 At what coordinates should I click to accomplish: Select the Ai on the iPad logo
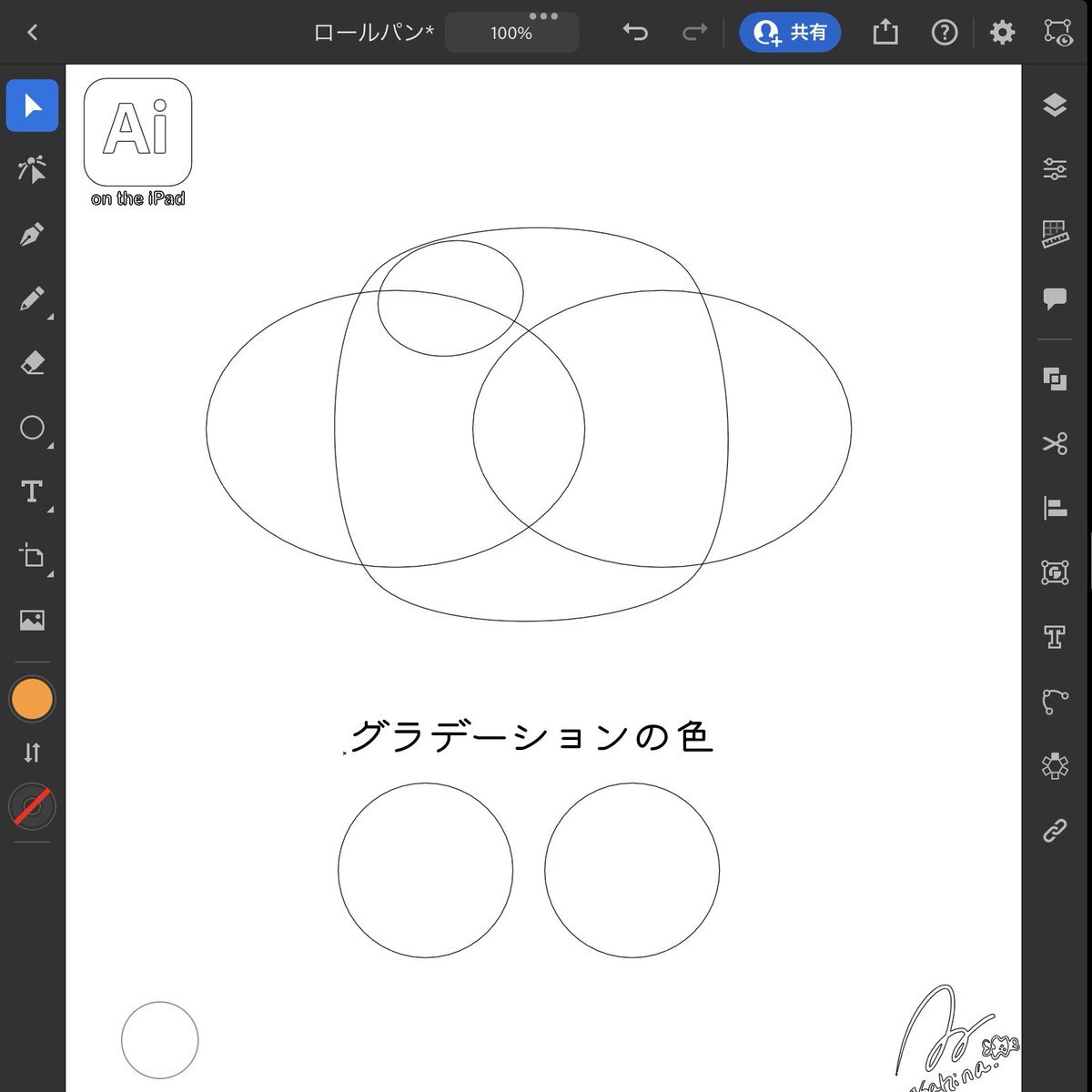click(x=138, y=143)
